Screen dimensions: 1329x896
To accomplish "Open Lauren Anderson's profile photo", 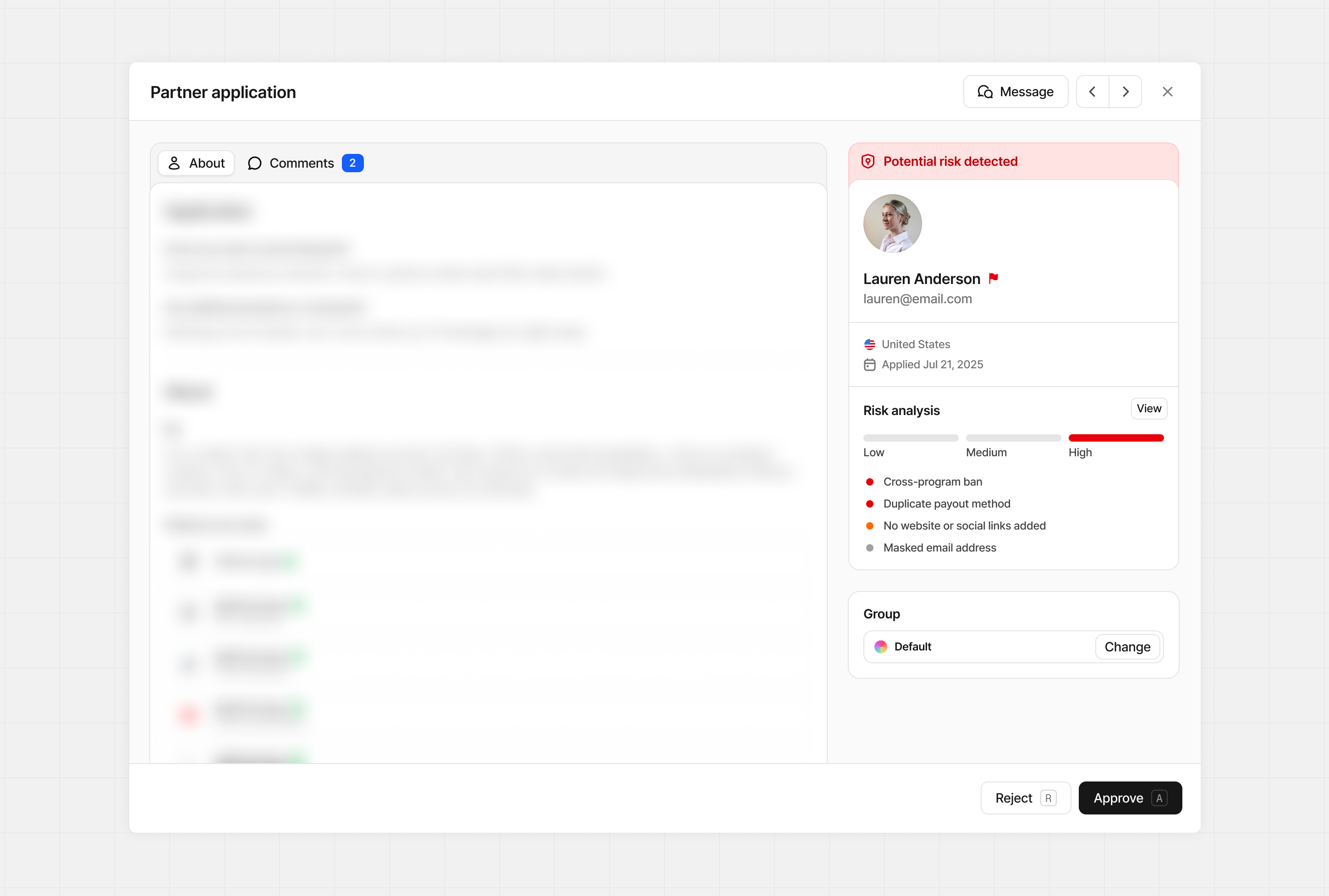I will pyautogui.click(x=892, y=224).
